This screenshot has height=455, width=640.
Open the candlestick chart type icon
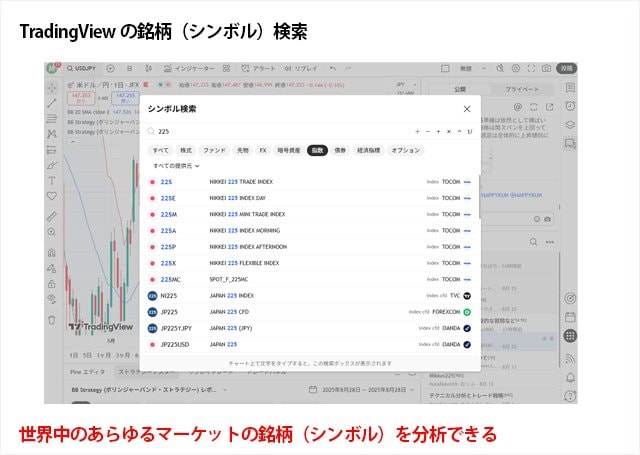pyautogui.click(x=149, y=69)
